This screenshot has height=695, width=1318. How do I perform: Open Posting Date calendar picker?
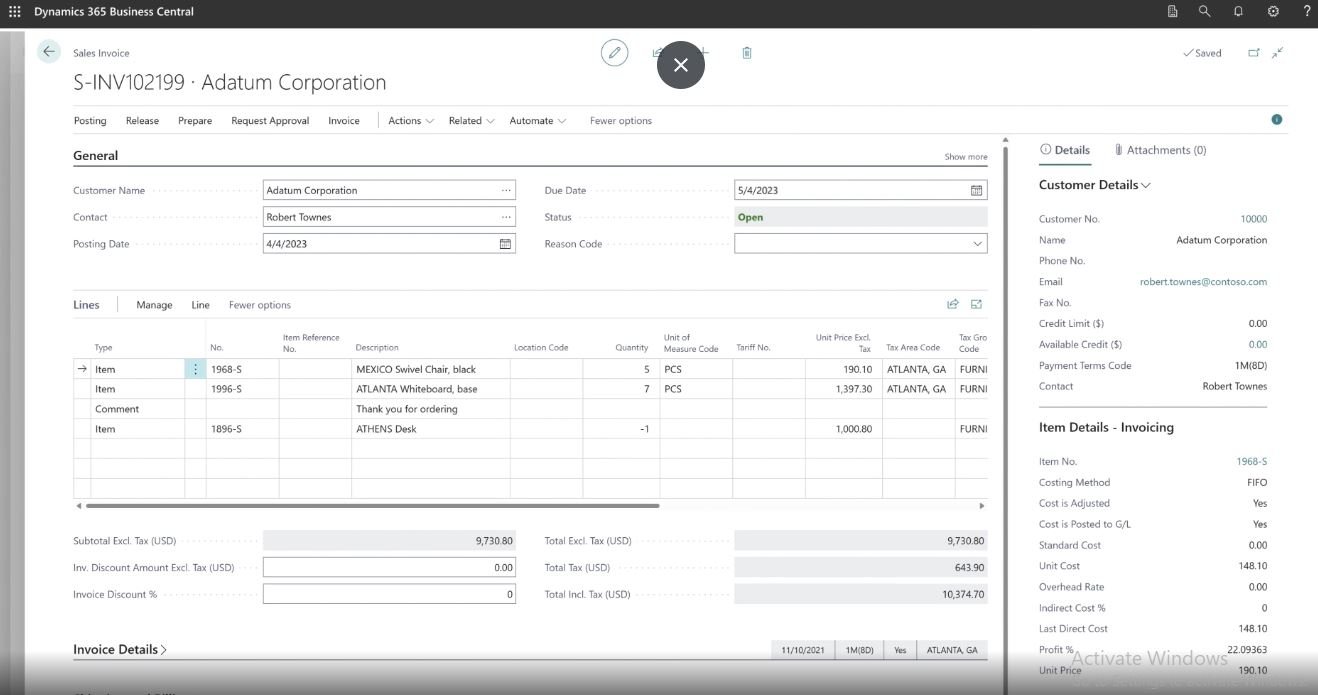pyautogui.click(x=505, y=244)
